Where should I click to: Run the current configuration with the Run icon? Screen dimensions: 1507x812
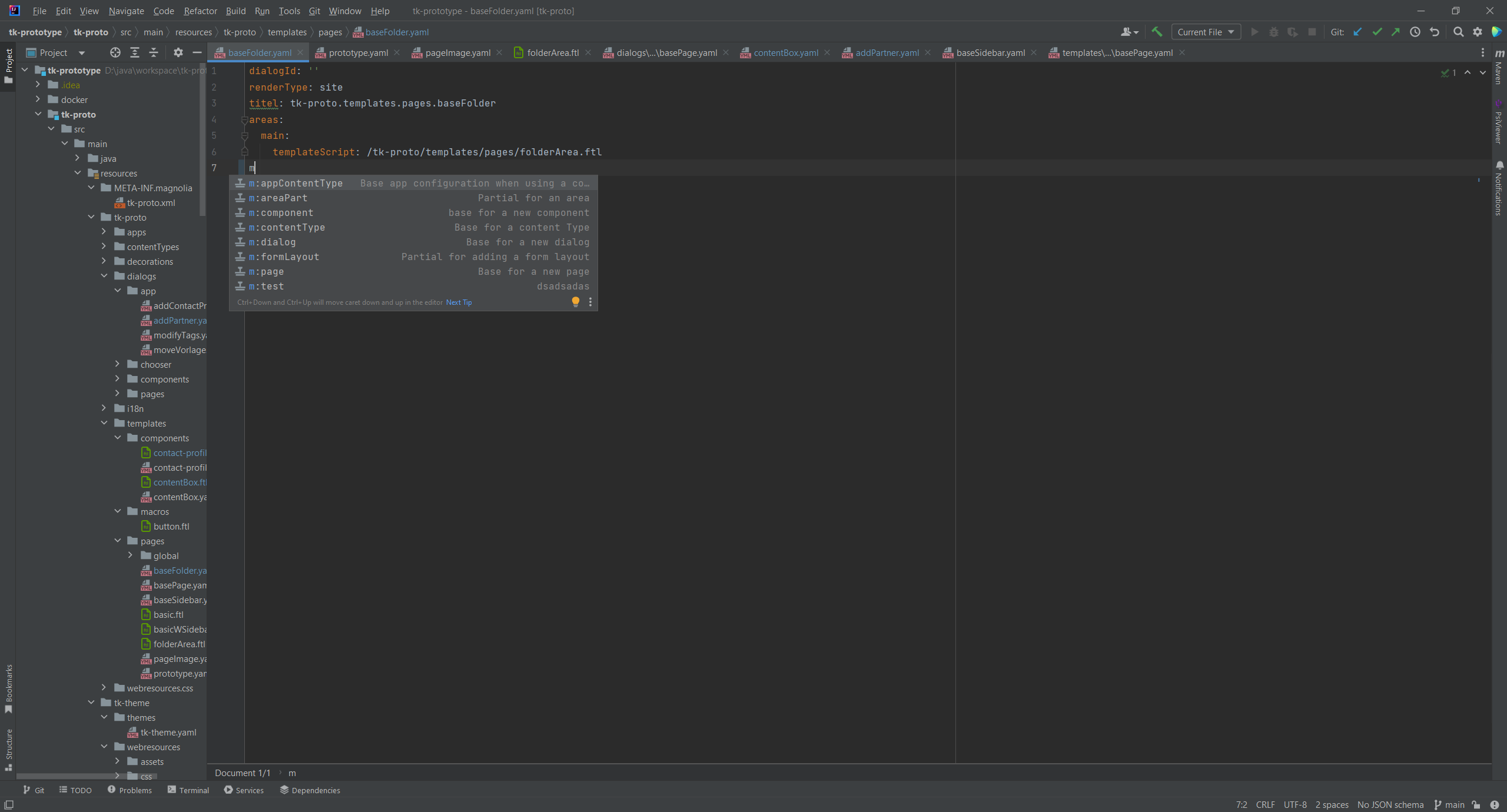click(1254, 32)
